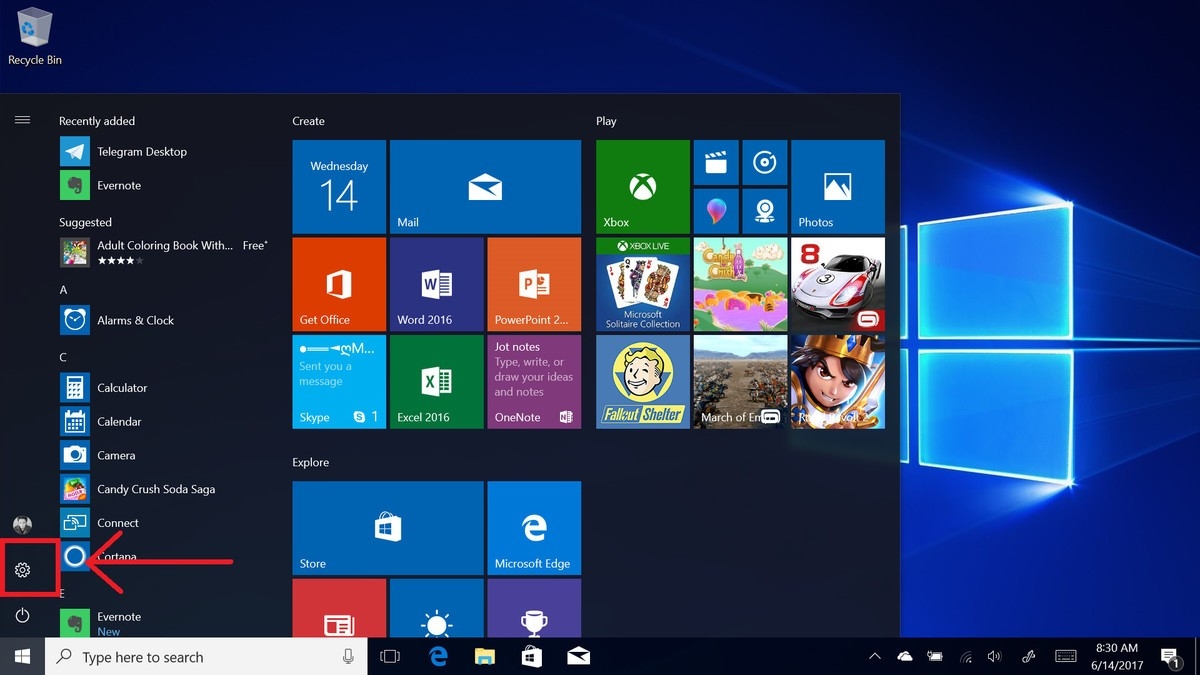1200x675 pixels.
Task: Launch the Skype live tile
Action: (x=339, y=381)
